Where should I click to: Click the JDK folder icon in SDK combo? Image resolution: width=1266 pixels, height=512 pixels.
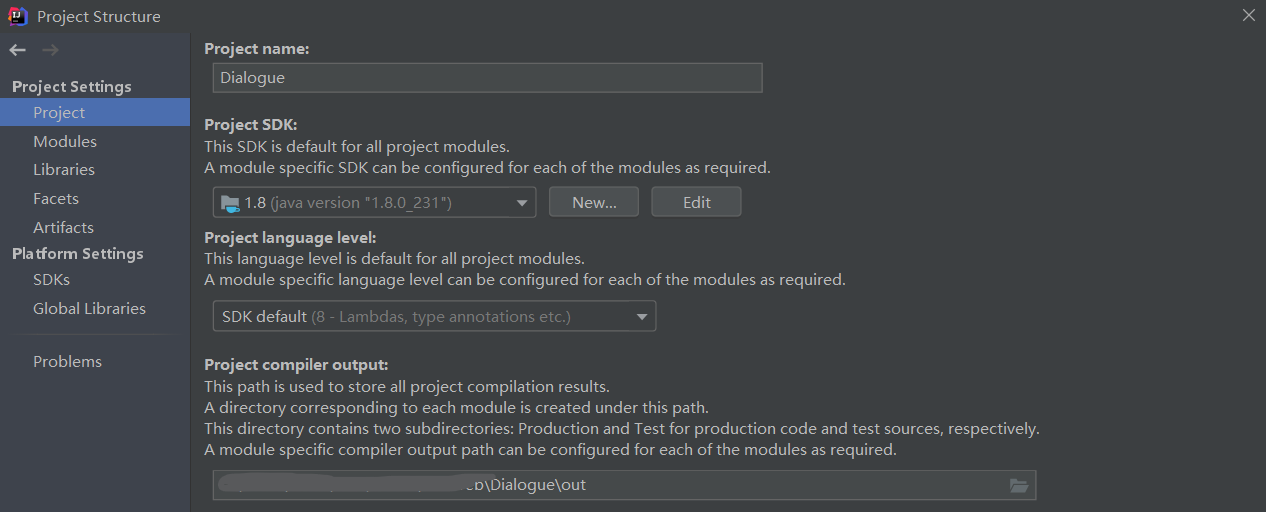pos(229,203)
